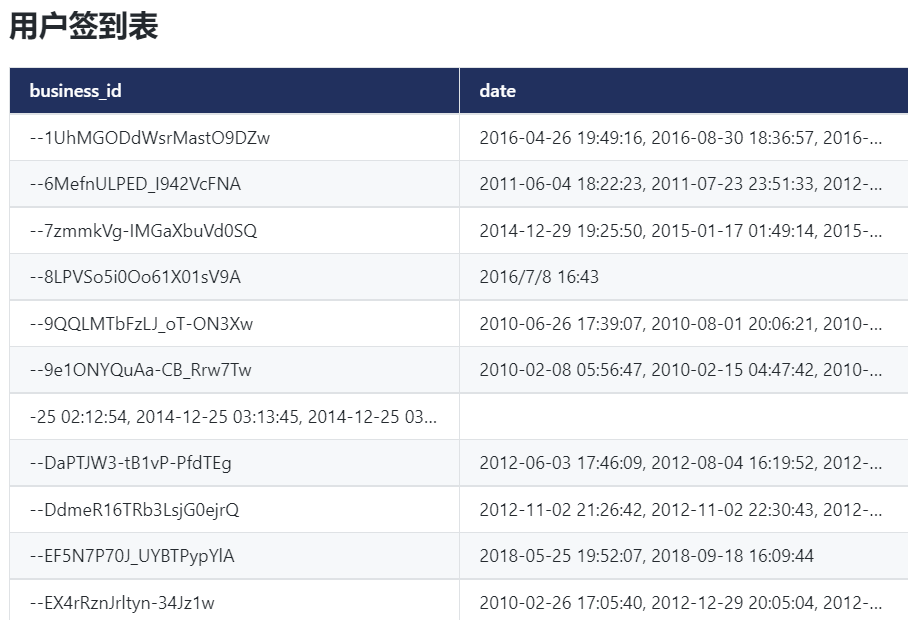Click the business_id column header
This screenshot has height=620, width=908.
76,91
